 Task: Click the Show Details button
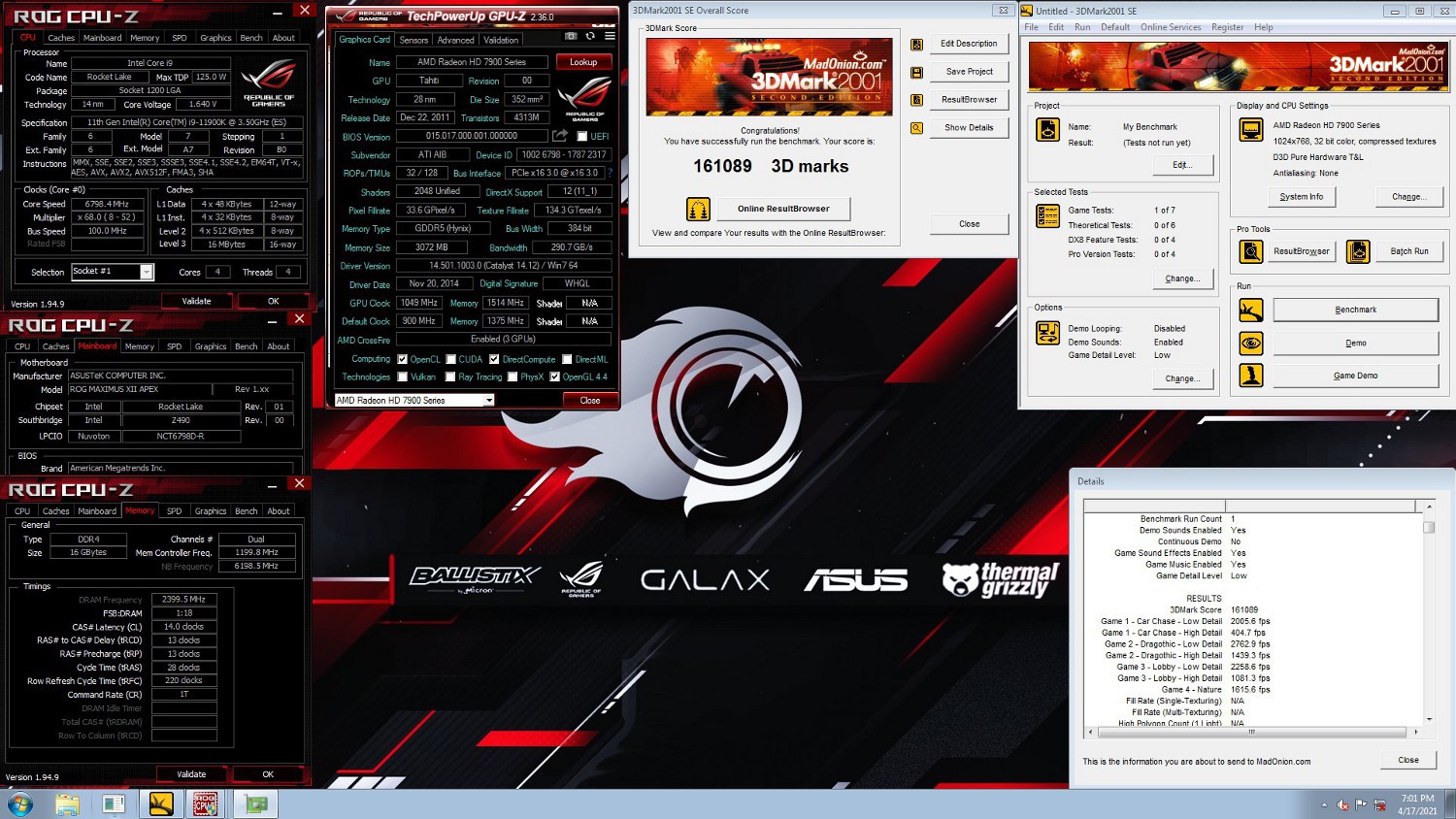click(x=969, y=128)
